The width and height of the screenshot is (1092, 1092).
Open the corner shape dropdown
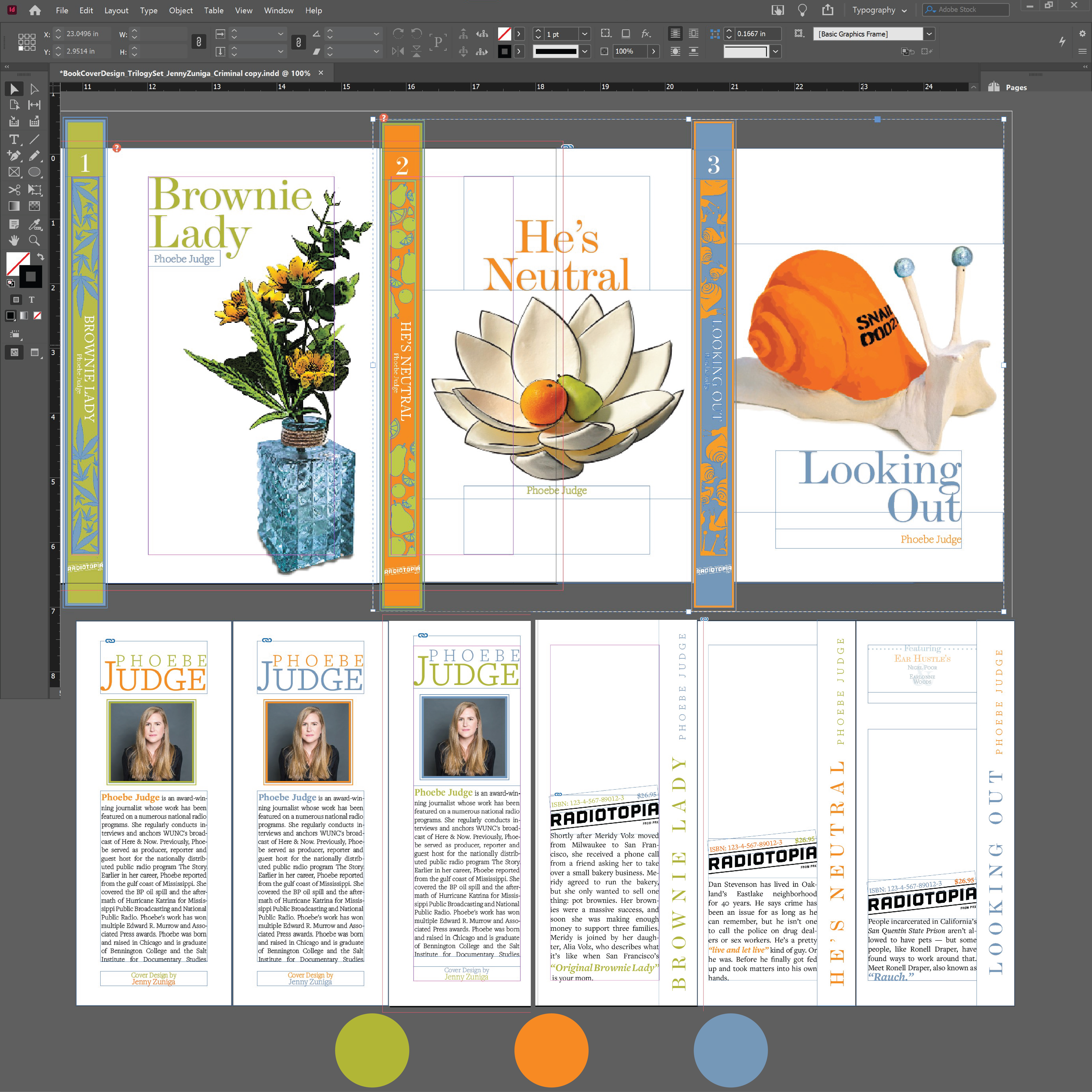click(775, 51)
